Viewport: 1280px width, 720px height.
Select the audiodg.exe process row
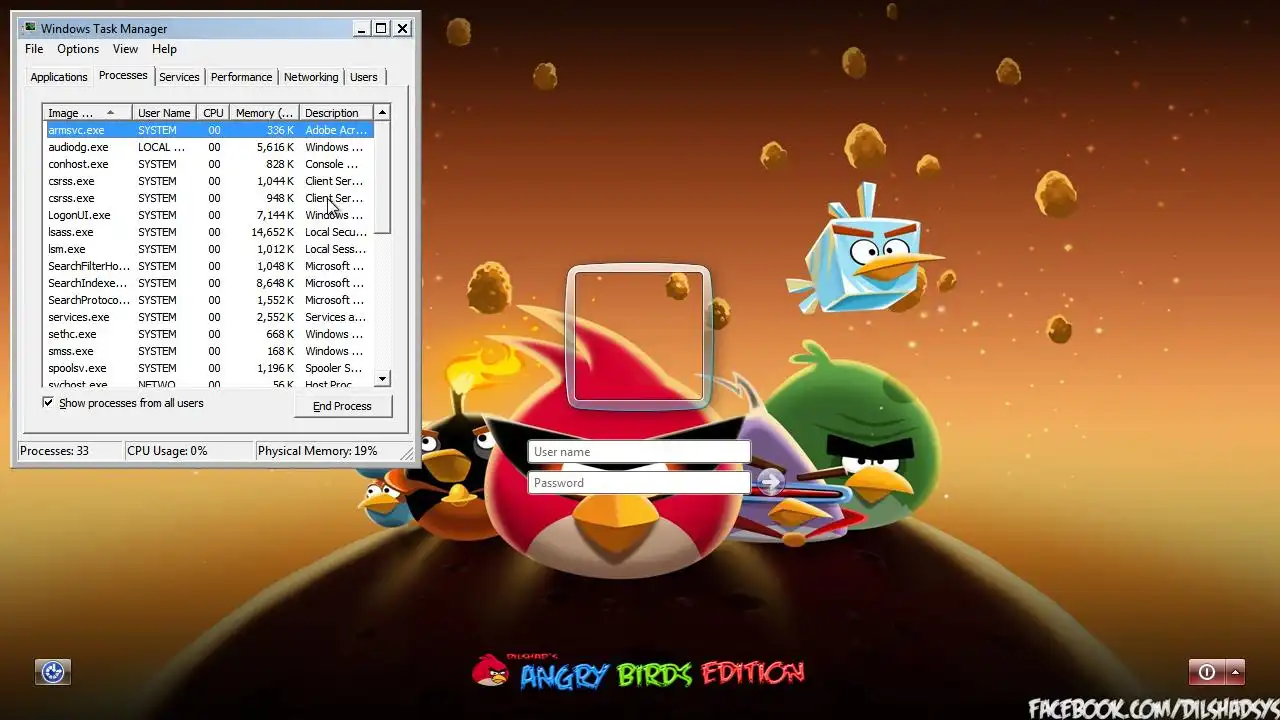pyautogui.click(x=209, y=147)
